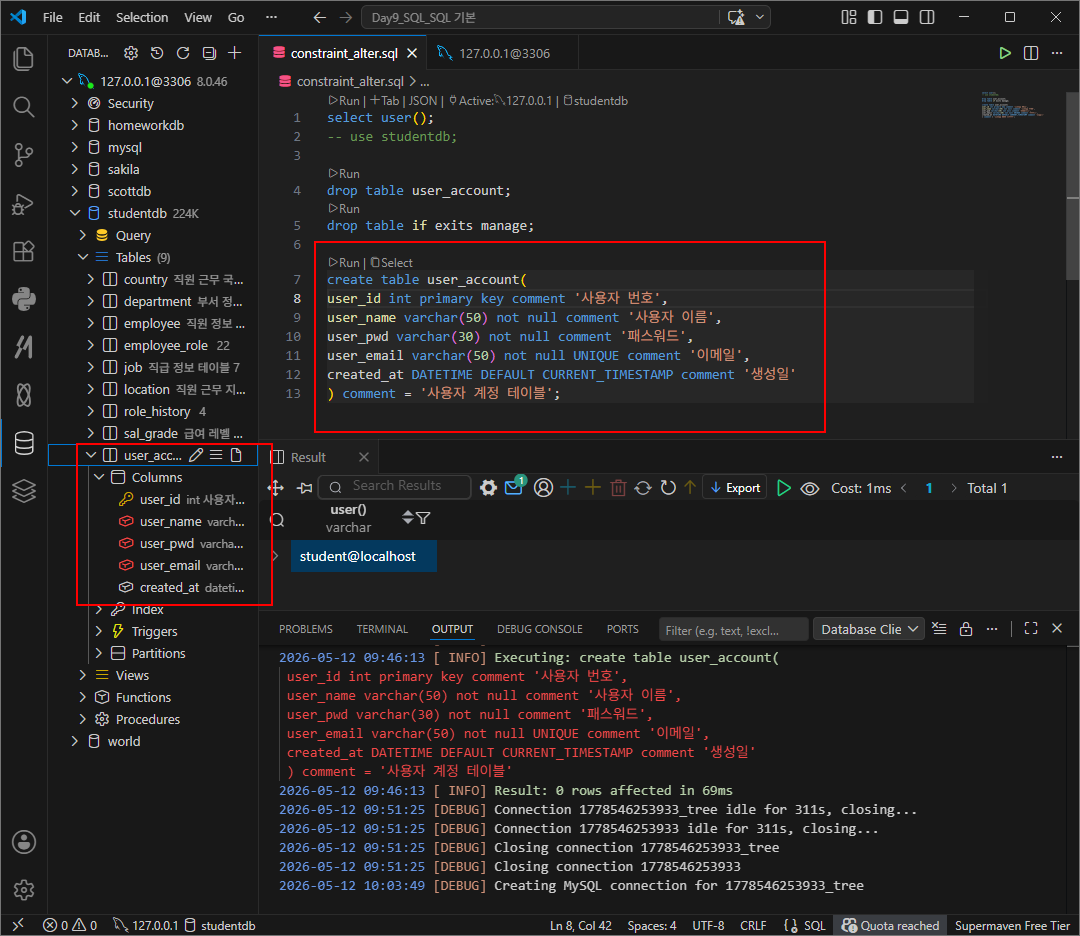Viewport: 1080px width, 936px height.
Task: Toggle output scroll lock
Action: pyautogui.click(x=966, y=628)
